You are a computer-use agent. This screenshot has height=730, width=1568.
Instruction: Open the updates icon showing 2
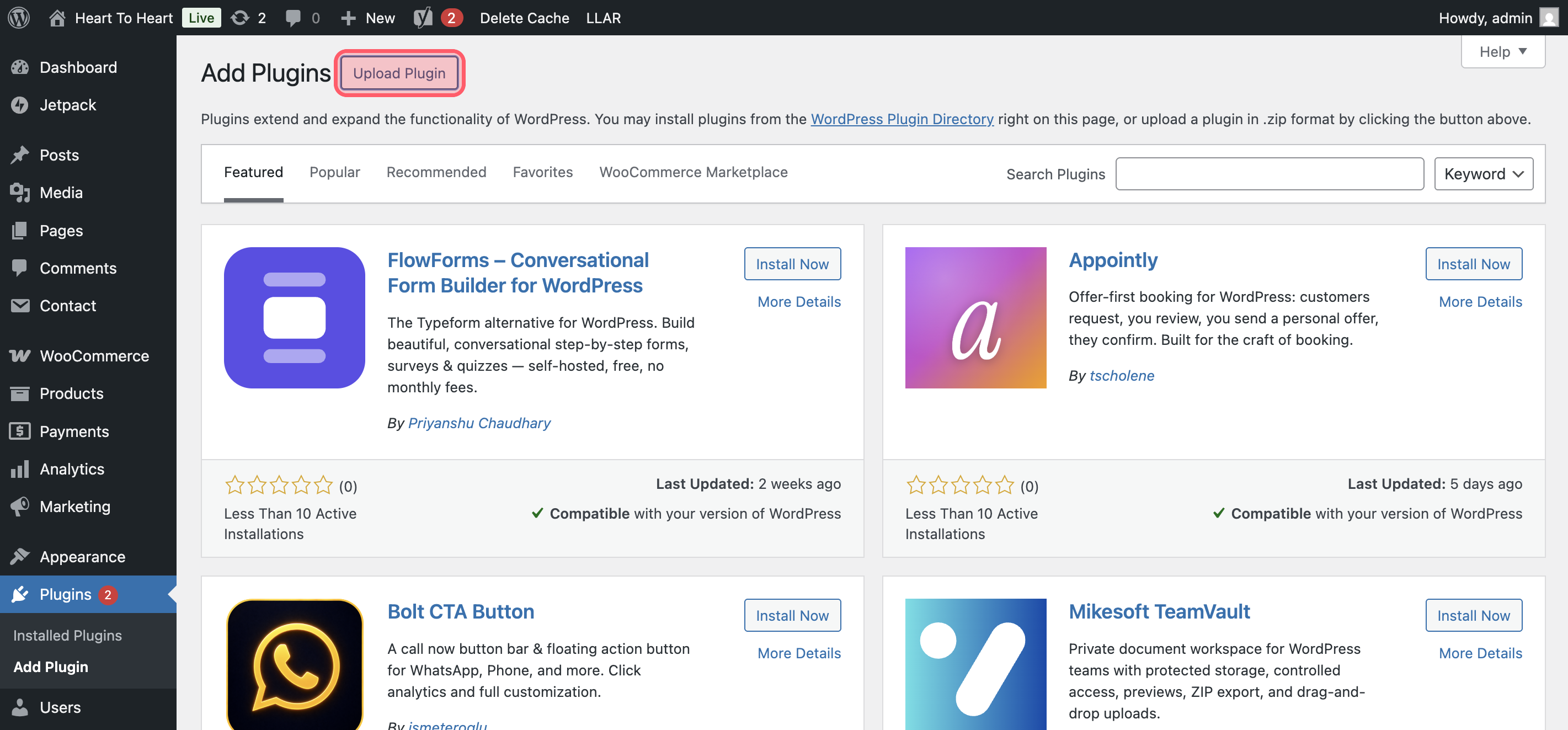(x=240, y=18)
